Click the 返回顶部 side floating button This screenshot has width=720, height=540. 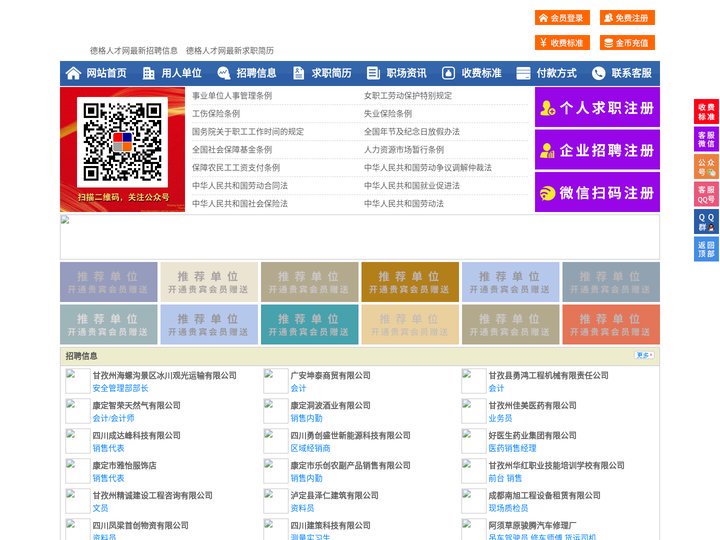coord(706,249)
